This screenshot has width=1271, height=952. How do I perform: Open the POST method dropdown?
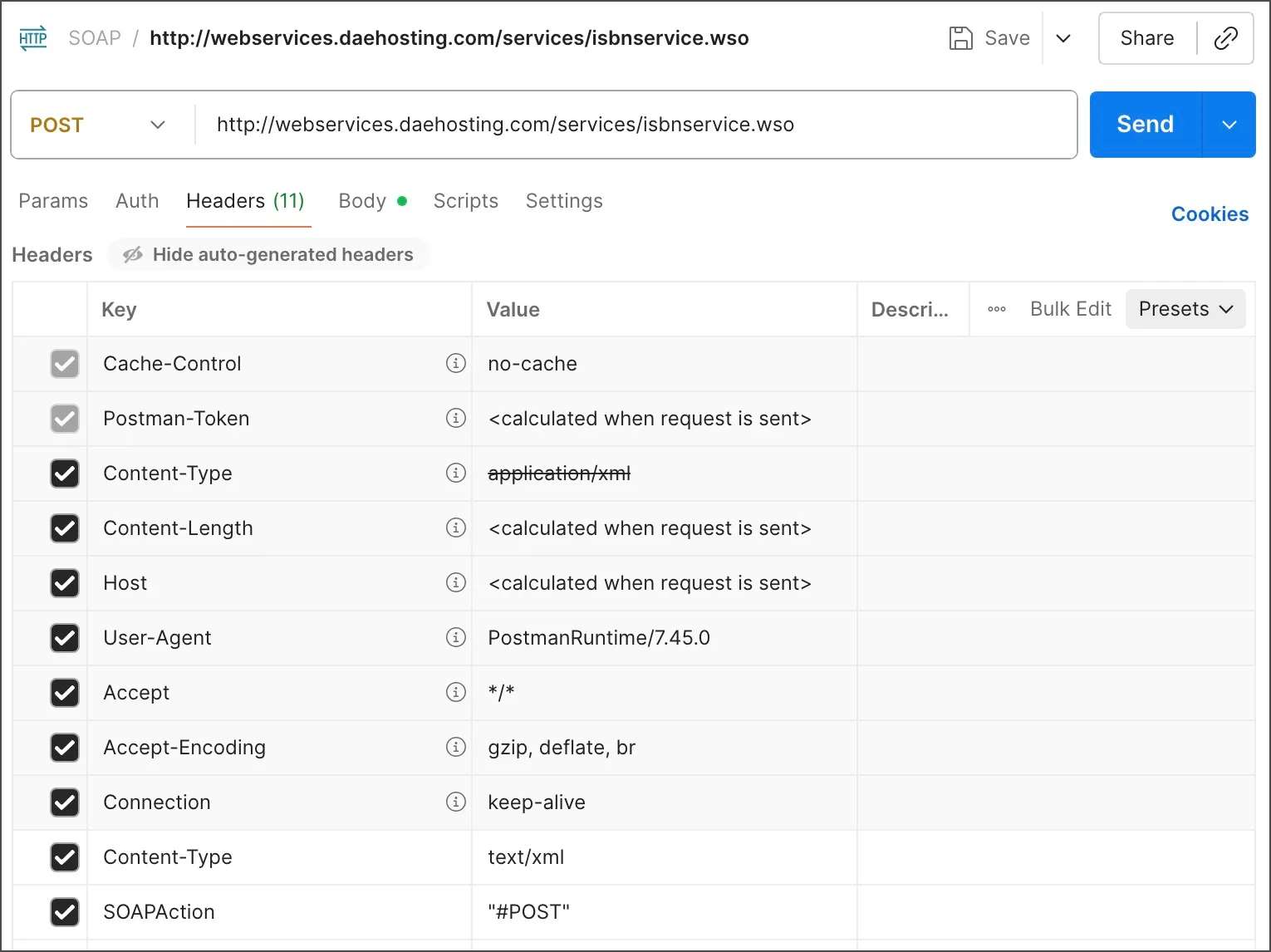pyautogui.click(x=98, y=125)
